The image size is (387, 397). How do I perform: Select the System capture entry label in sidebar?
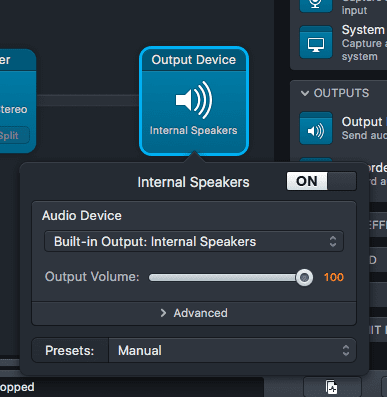pos(363,30)
